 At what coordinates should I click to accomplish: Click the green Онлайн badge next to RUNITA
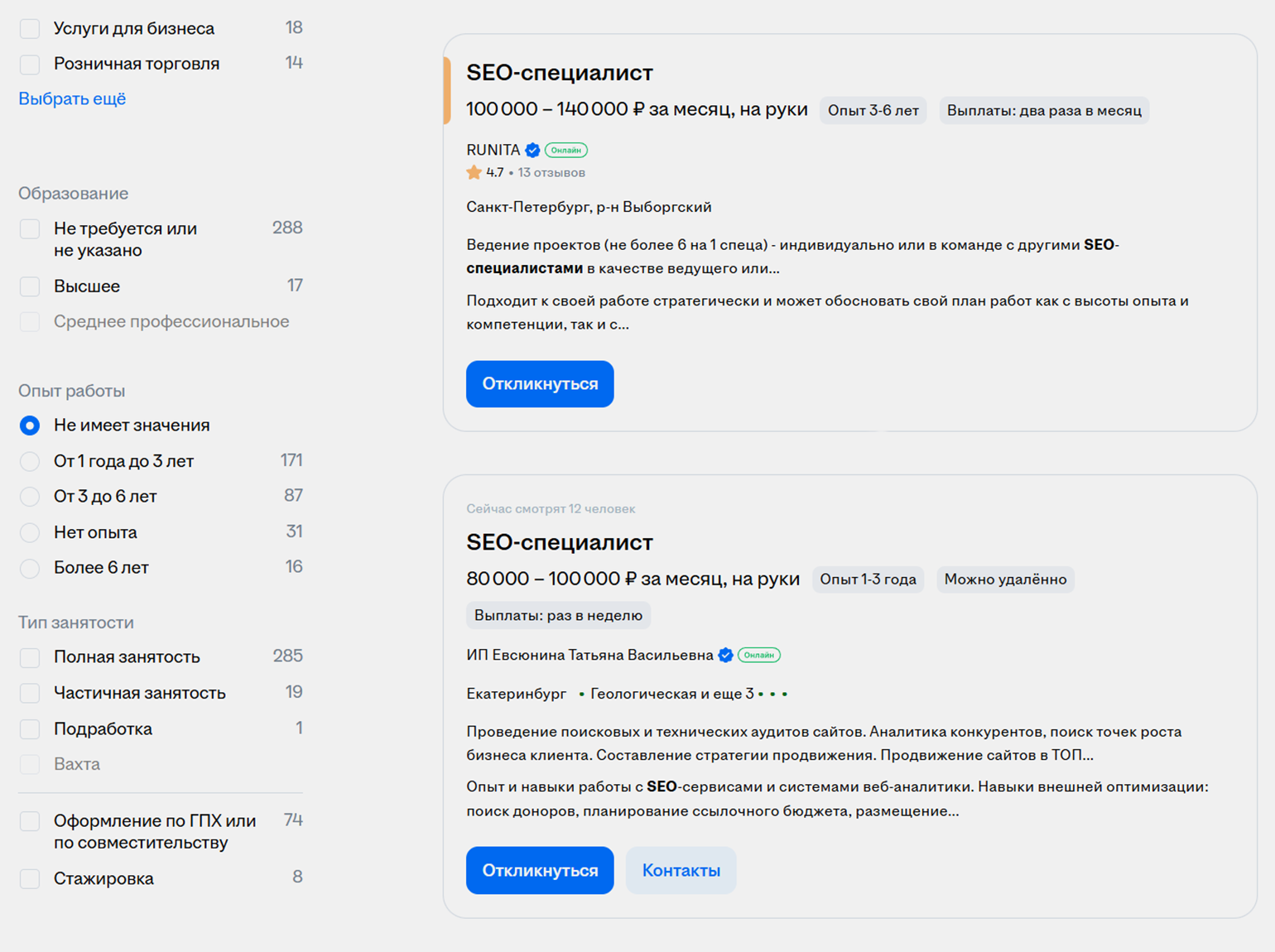(x=566, y=150)
